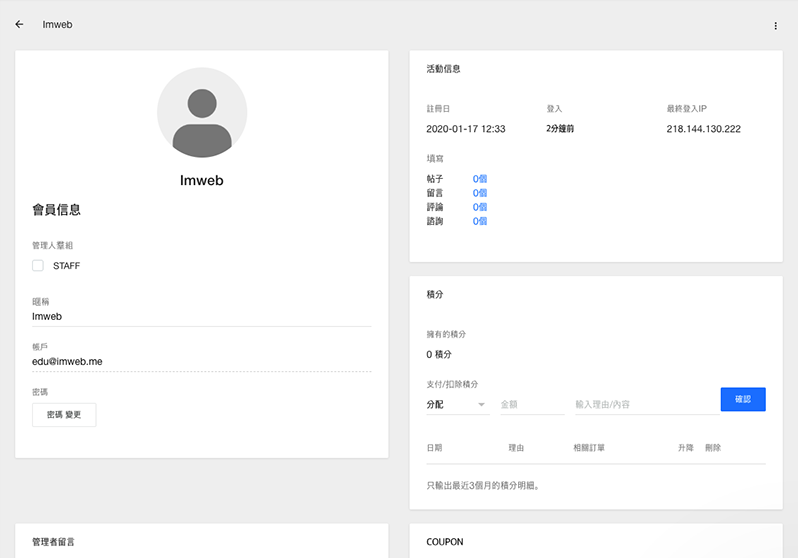Go back using the left arrow icon
798x558 pixels.
(x=19, y=24)
